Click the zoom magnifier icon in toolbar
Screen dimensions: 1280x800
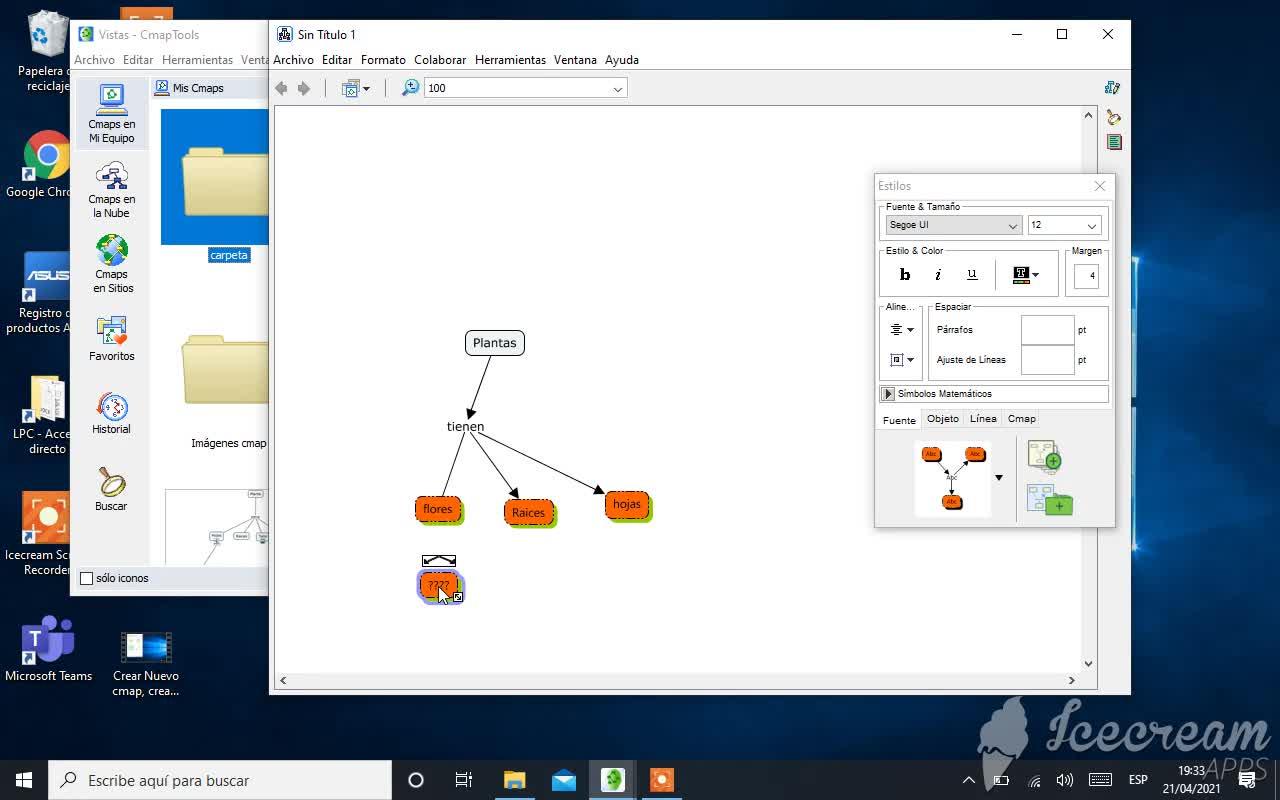click(x=410, y=88)
